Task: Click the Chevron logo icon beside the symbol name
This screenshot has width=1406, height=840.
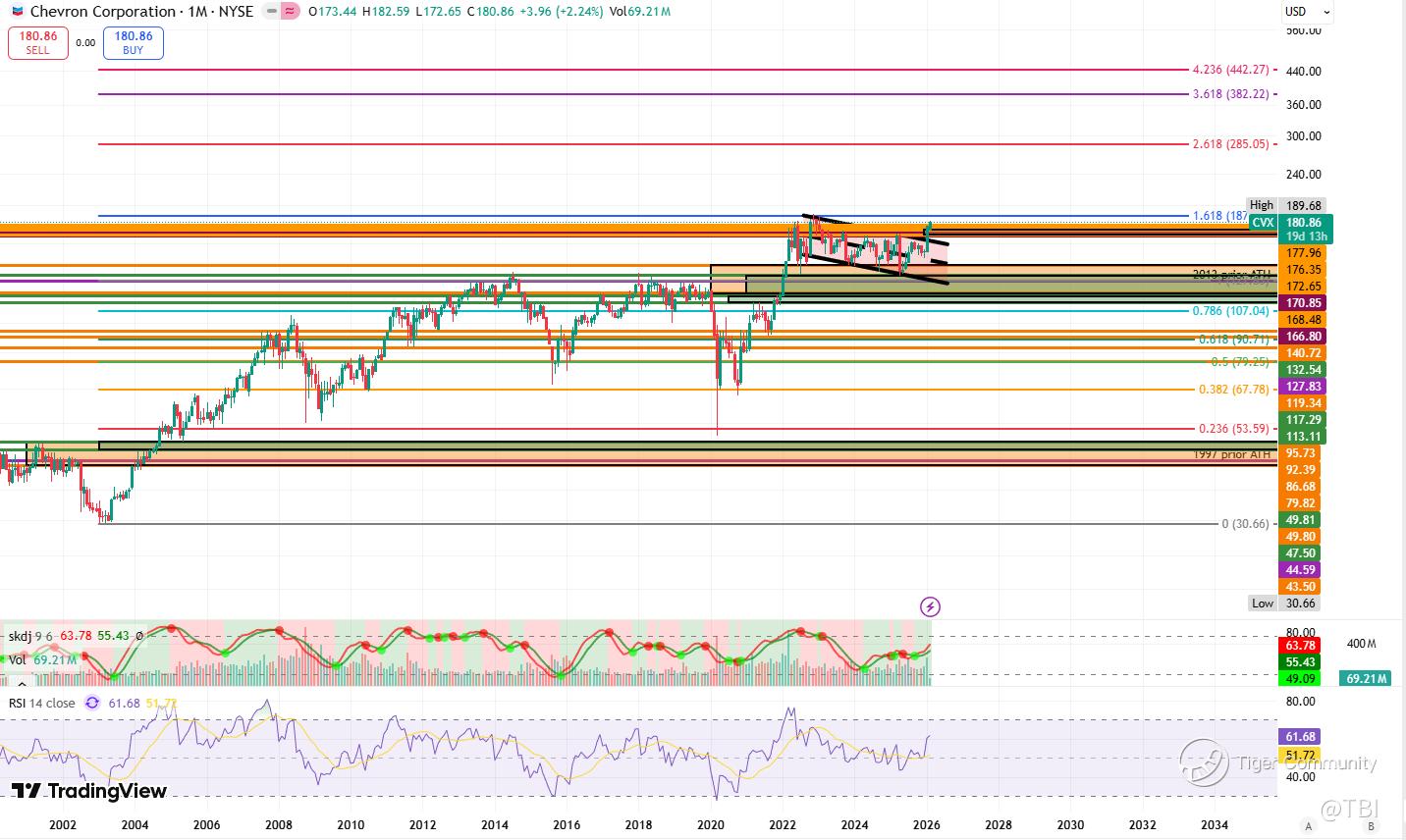Action: (18, 12)
